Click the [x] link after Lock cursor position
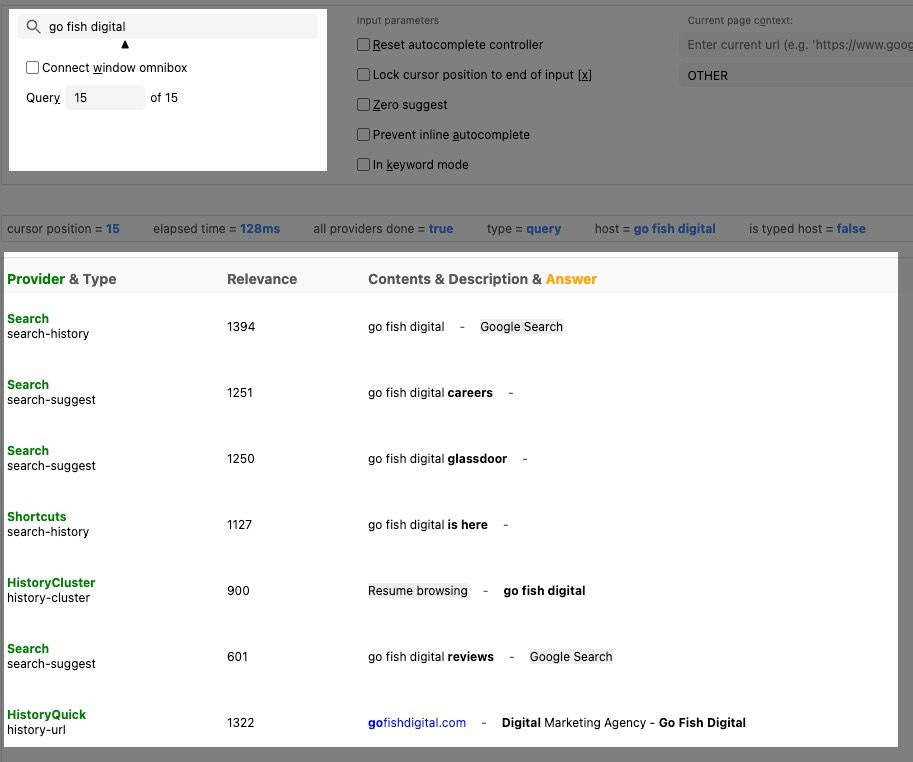The width and height of the screenshot is (913, 762). tap(585, 75)
